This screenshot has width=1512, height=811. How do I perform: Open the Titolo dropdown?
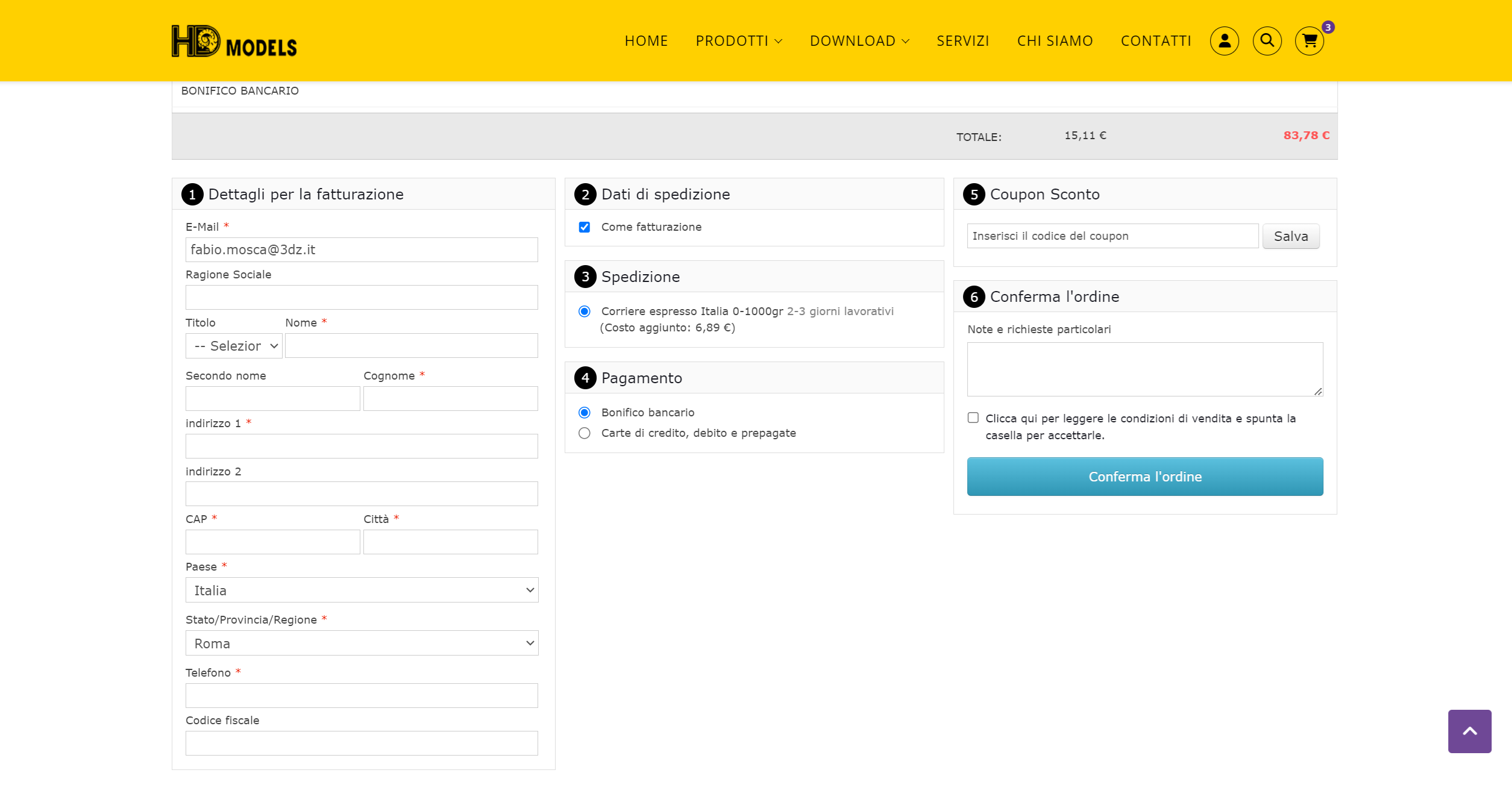(234, 346)
